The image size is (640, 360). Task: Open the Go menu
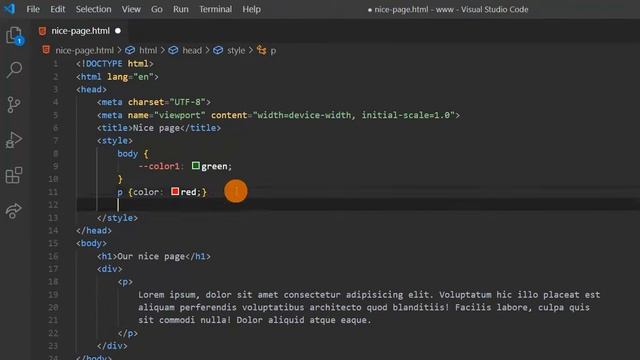(157, 9)
